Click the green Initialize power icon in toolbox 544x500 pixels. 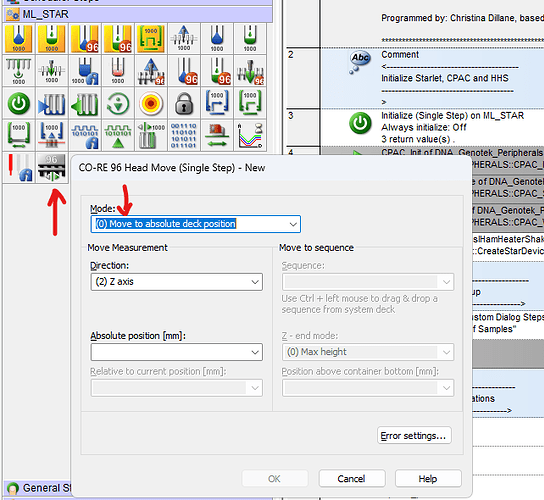point(19,103)
